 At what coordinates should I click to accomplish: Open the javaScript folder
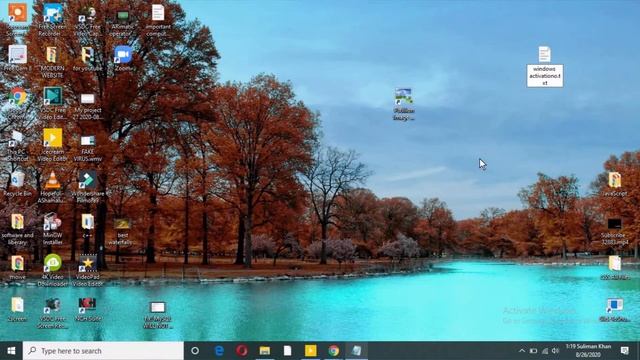point(614,184)
